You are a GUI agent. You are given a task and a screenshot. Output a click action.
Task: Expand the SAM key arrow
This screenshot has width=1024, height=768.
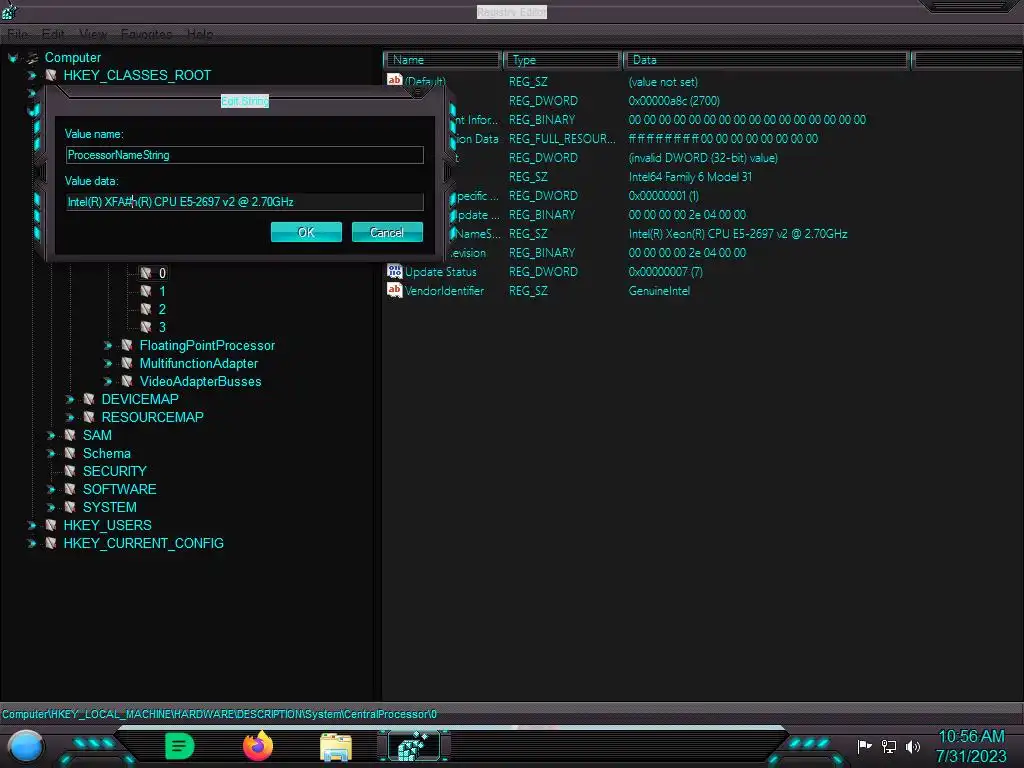[50, 436]
